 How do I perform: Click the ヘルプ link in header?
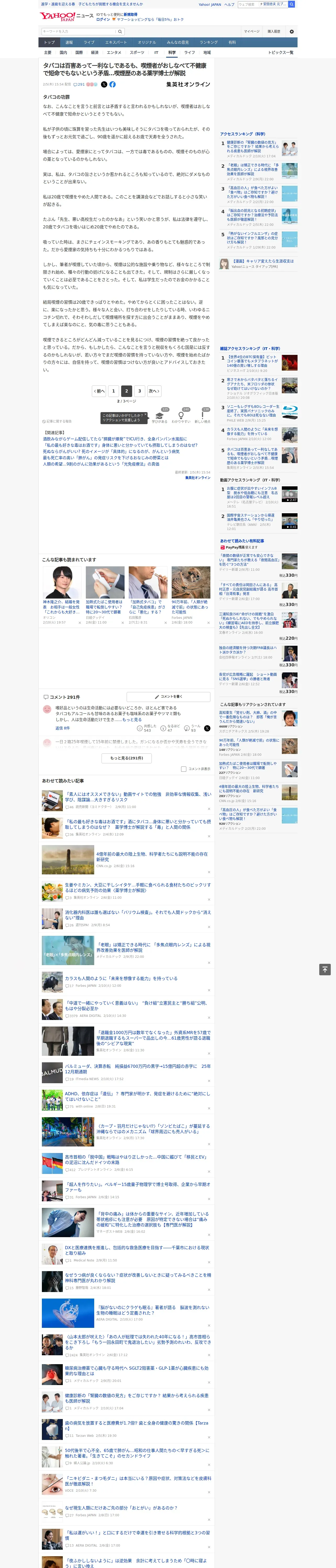pyautogui.click(x=229, y=4)
